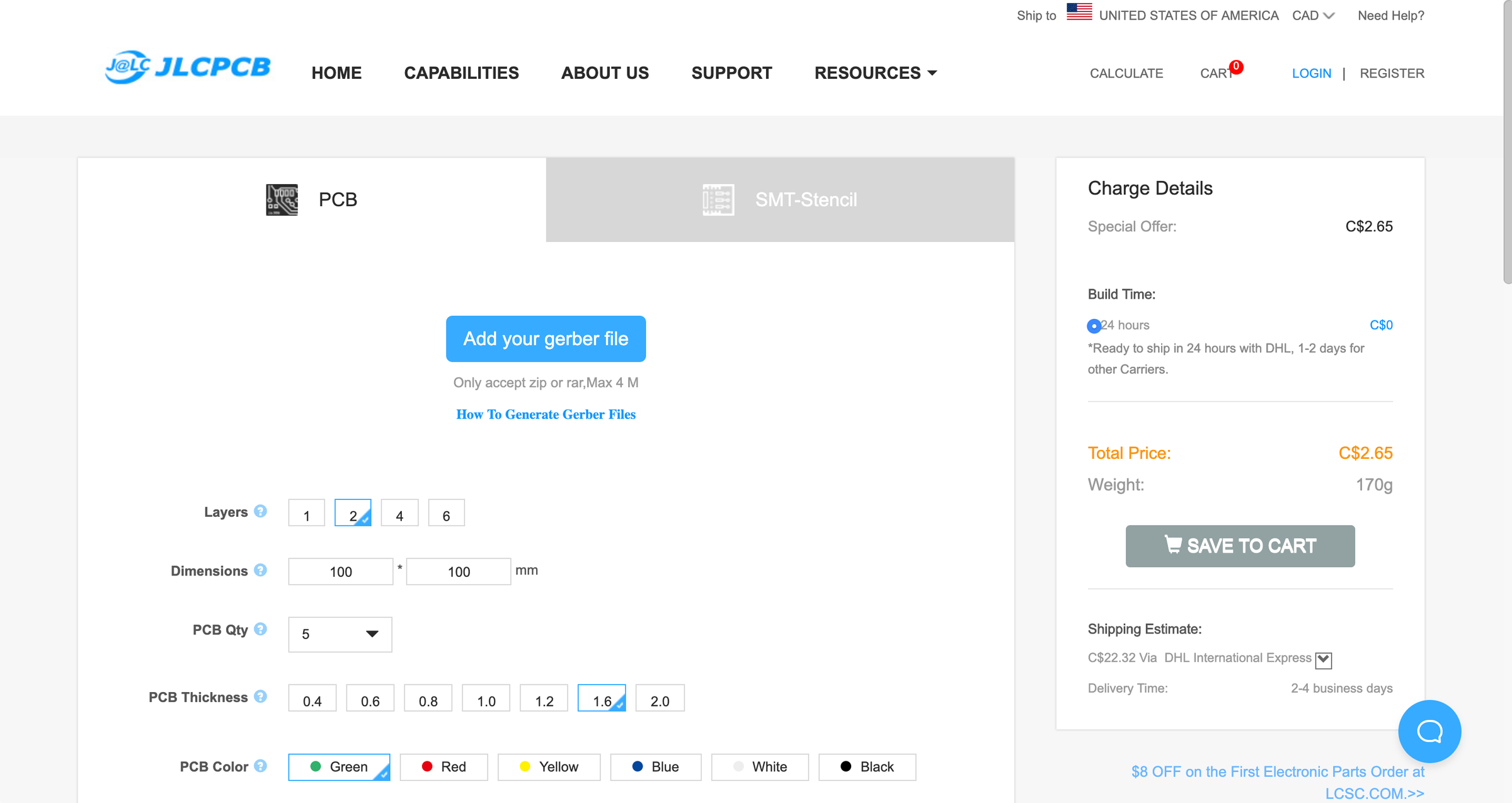Open How To Generate Gerber Files link

pos(546,415)
